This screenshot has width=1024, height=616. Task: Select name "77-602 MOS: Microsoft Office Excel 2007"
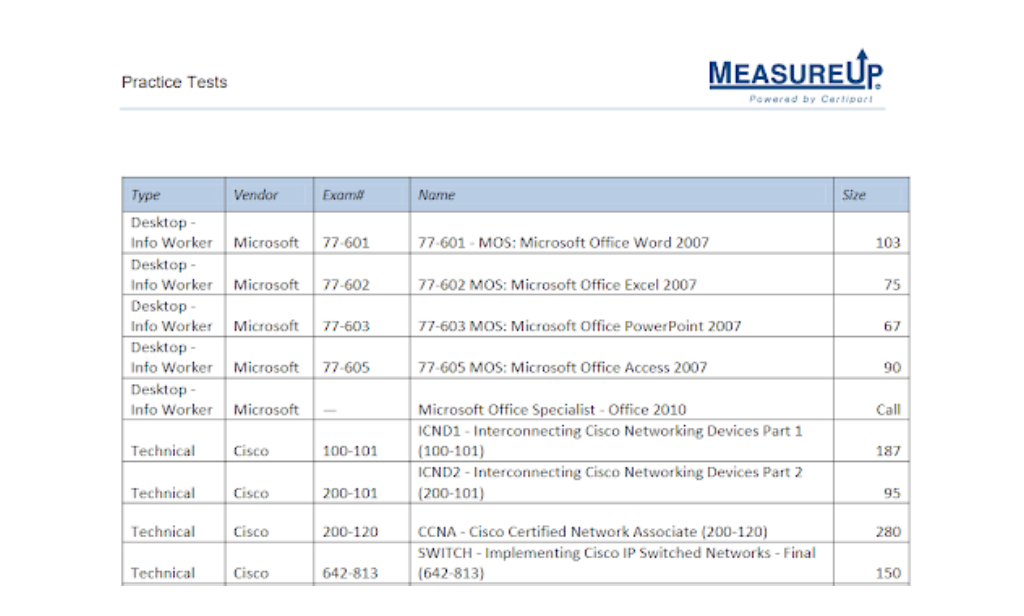[x=558, y=285]
